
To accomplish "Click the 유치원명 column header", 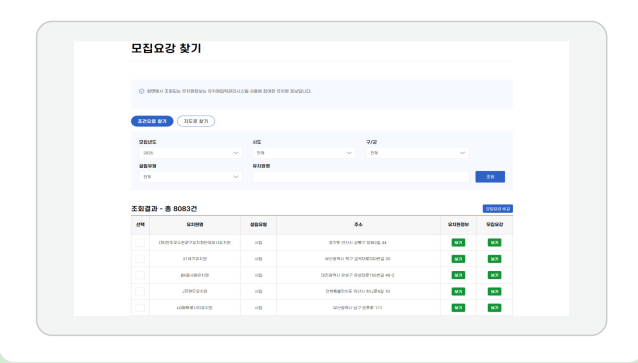I will [x=195, y=225].
